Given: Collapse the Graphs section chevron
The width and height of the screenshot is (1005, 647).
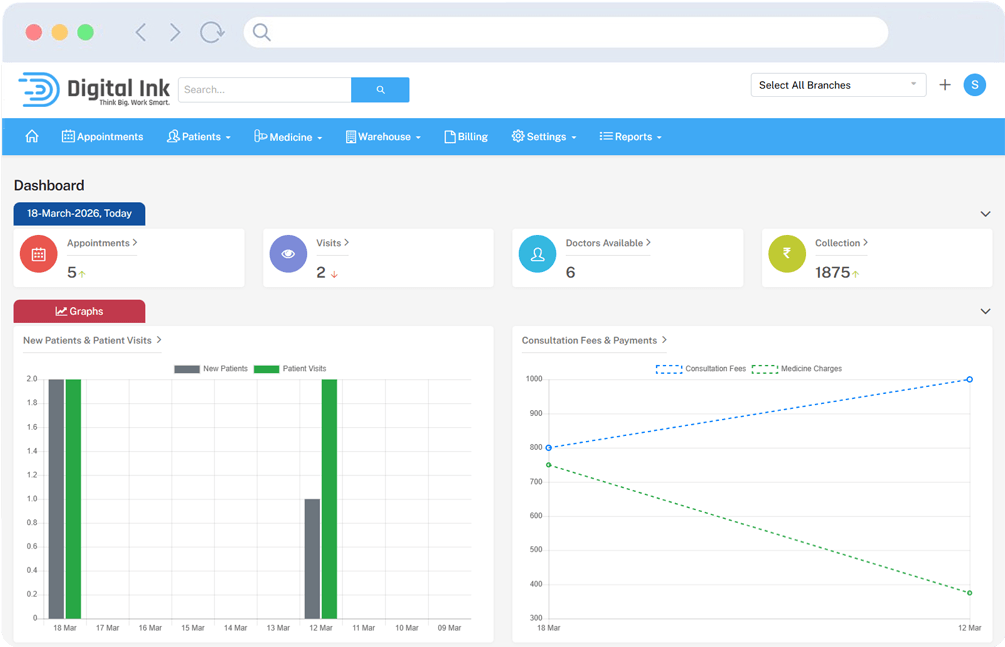Looking at the screenshot, I should pos(985,311).
